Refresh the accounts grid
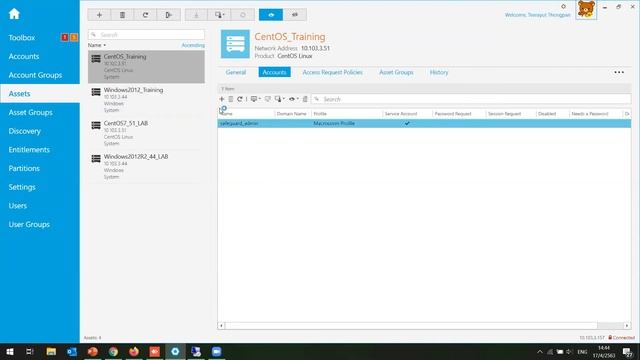This screenshot has width=640, height=360. [240, 99]
